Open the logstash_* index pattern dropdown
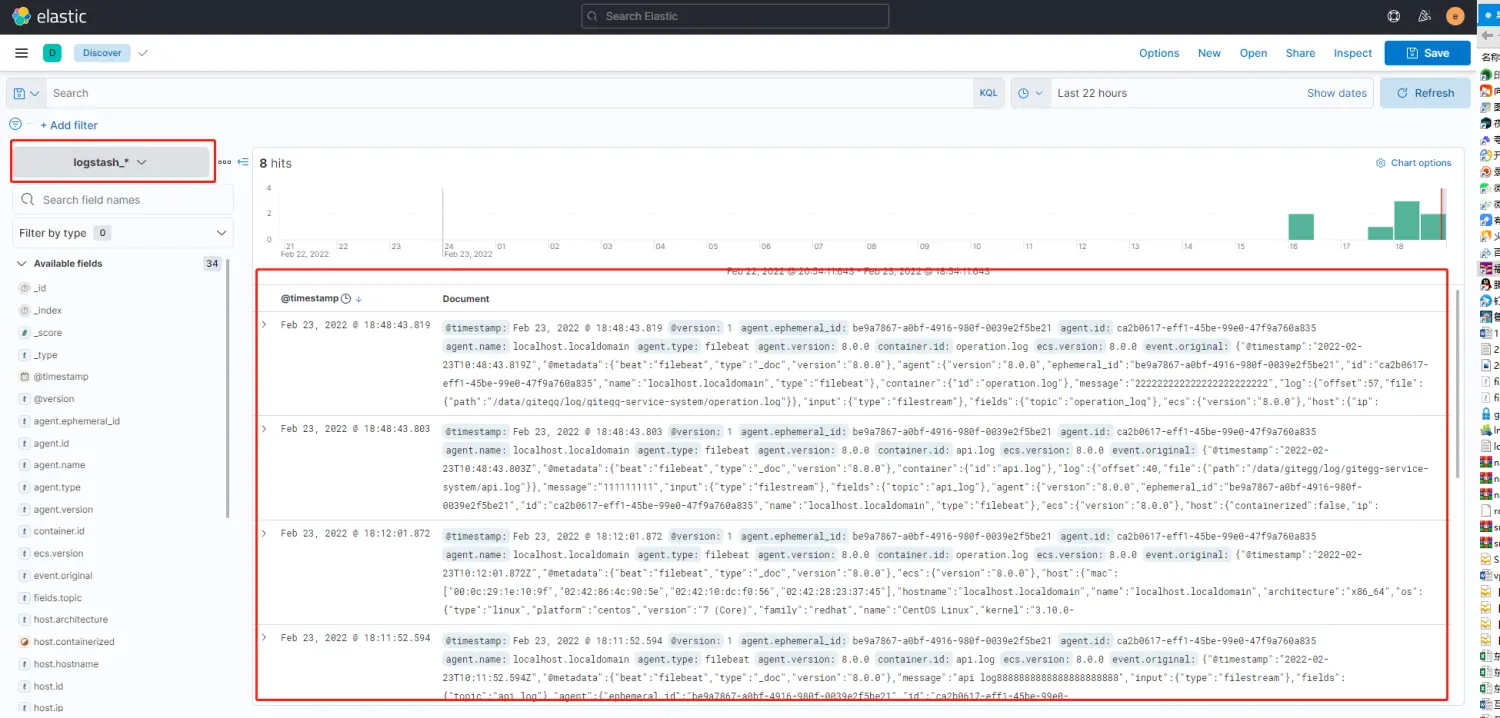This screenshot has width=1500, height=718. [x=111, y=162]
